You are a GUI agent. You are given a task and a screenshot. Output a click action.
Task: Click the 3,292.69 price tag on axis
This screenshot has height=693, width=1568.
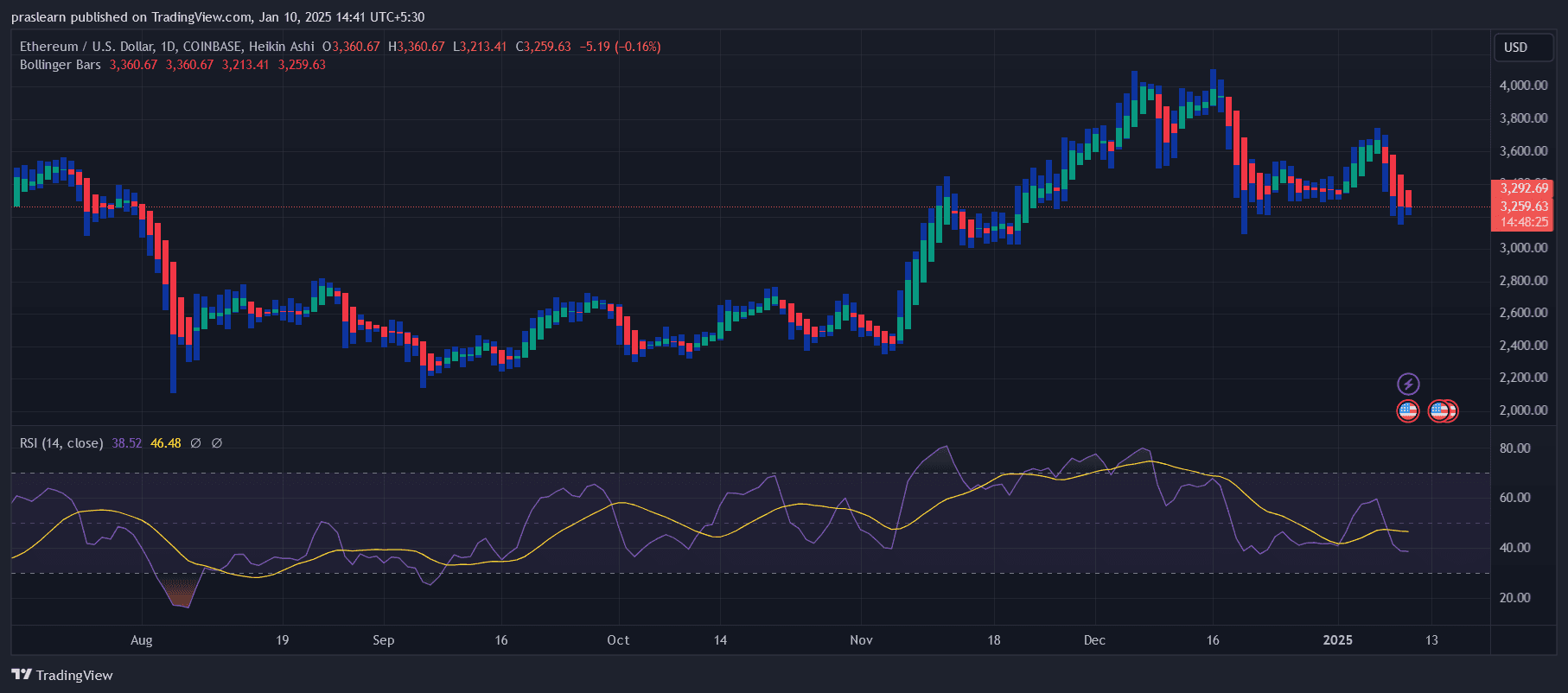coord(1523,188)
